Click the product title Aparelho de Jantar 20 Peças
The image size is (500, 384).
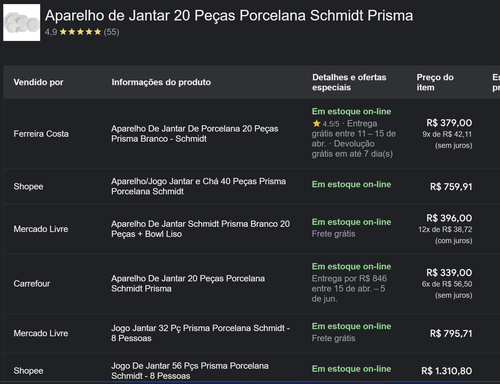click(229, 16)
